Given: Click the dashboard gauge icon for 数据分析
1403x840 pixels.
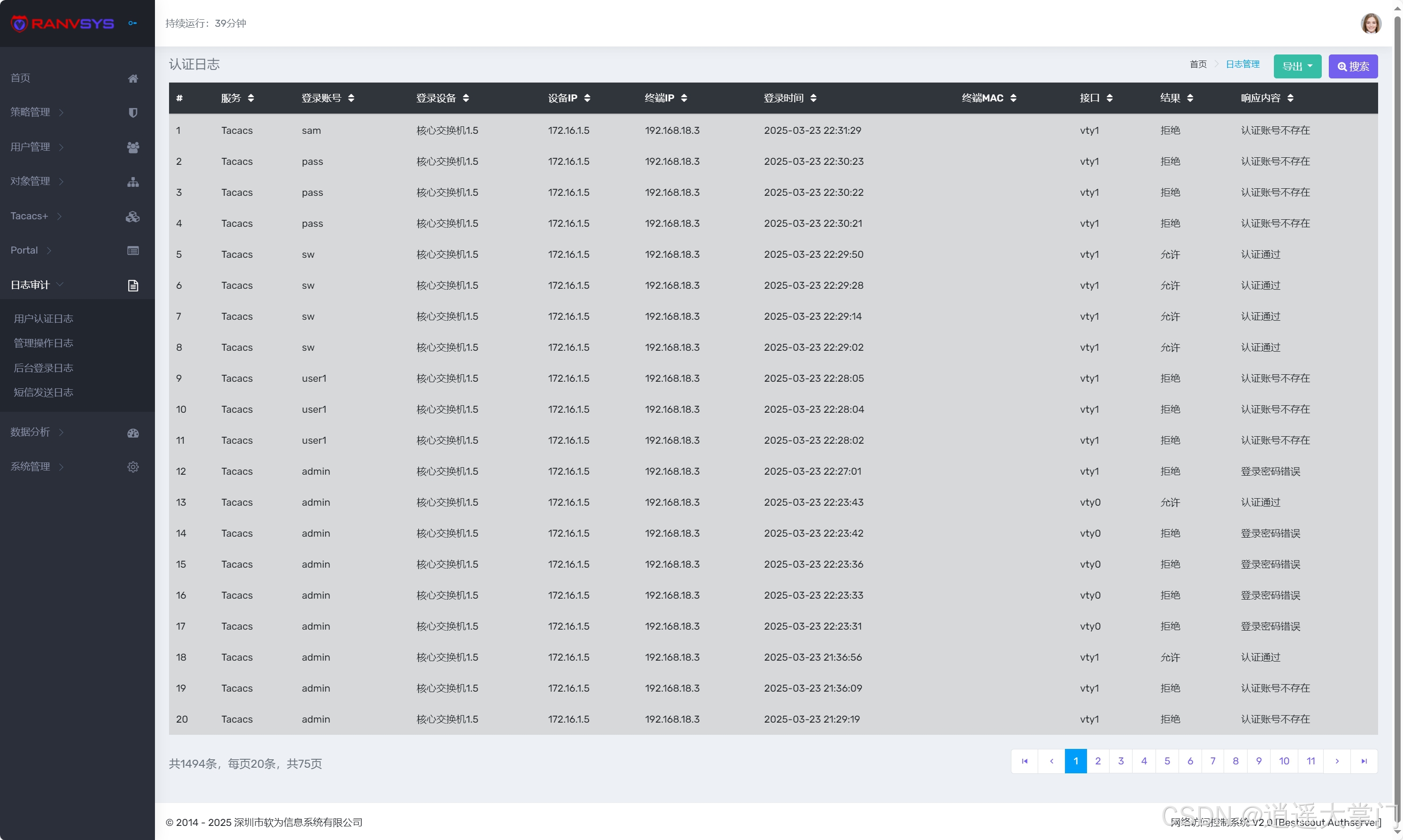Looking at the screenshot, I should click(x=133, y=433).
